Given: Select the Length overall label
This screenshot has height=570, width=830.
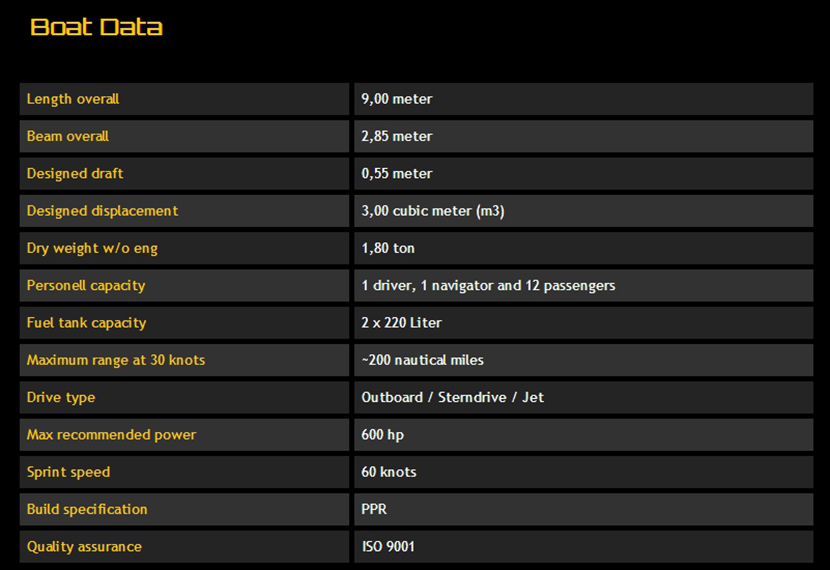Looking at the screenshot, I should tap(73, 99).
